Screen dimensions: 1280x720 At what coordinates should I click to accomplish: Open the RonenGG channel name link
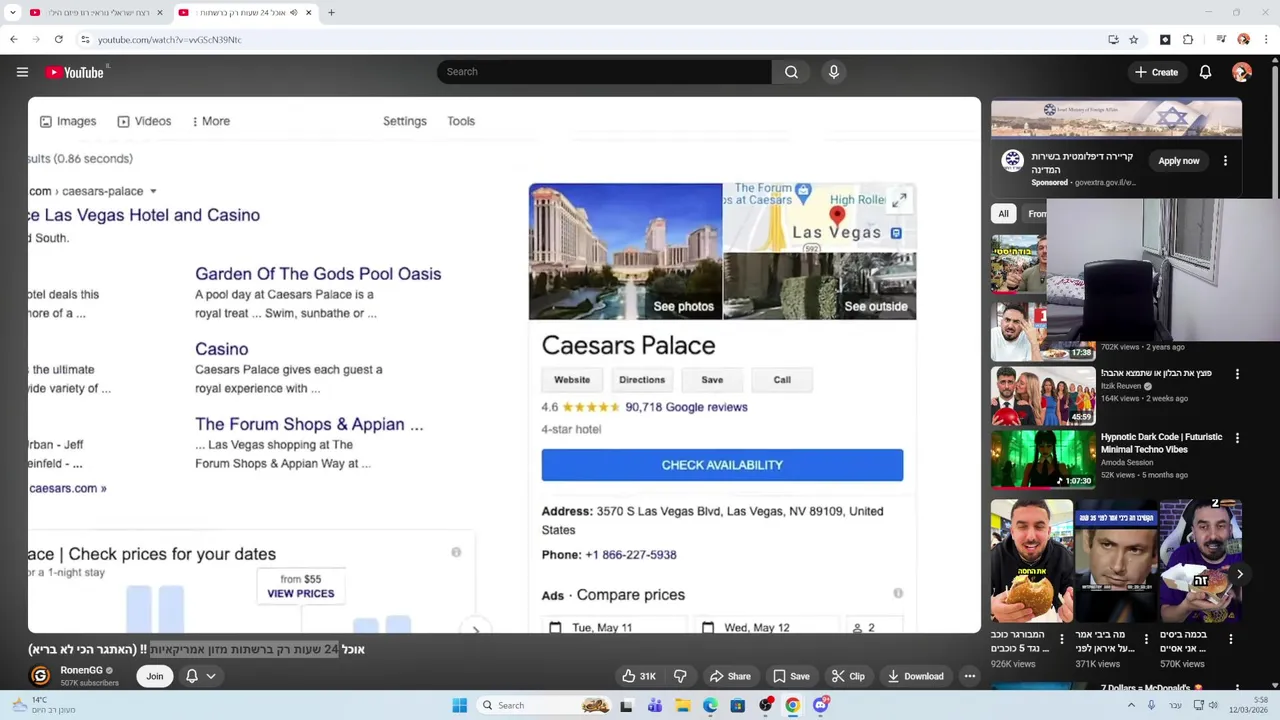click(81, 670)
